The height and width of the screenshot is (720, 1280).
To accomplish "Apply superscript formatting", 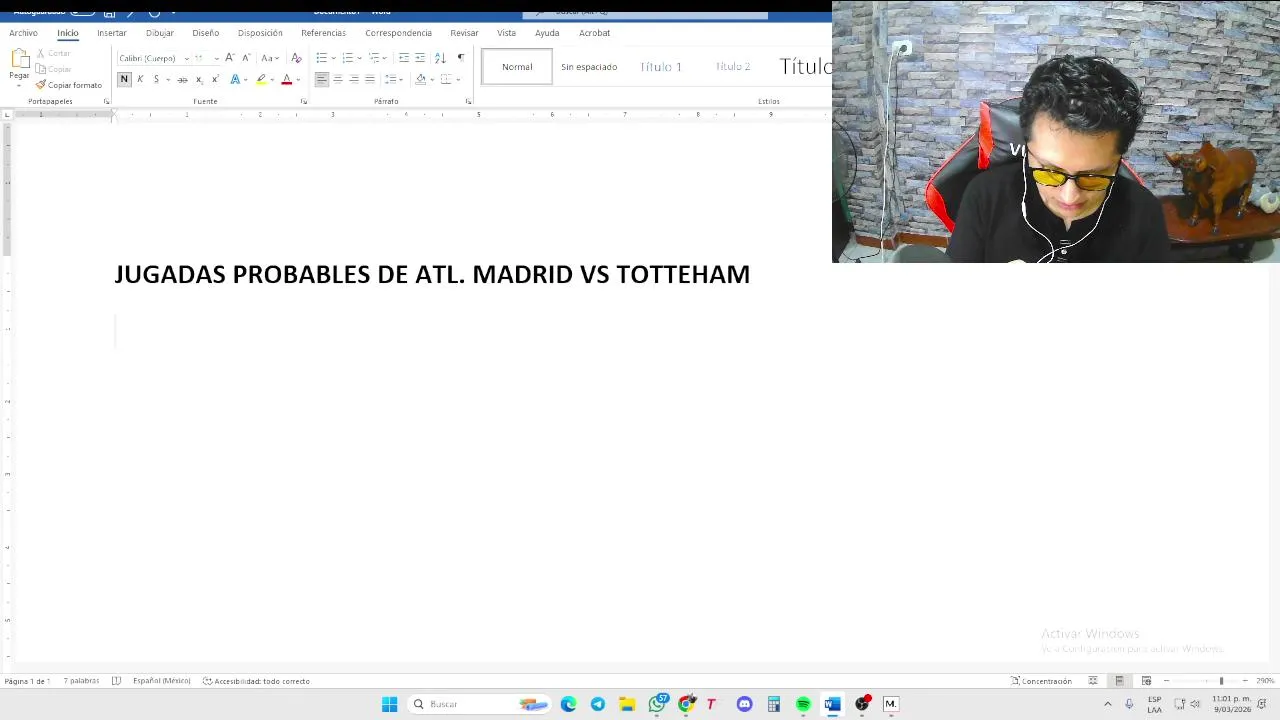I will tap(214, 79).
